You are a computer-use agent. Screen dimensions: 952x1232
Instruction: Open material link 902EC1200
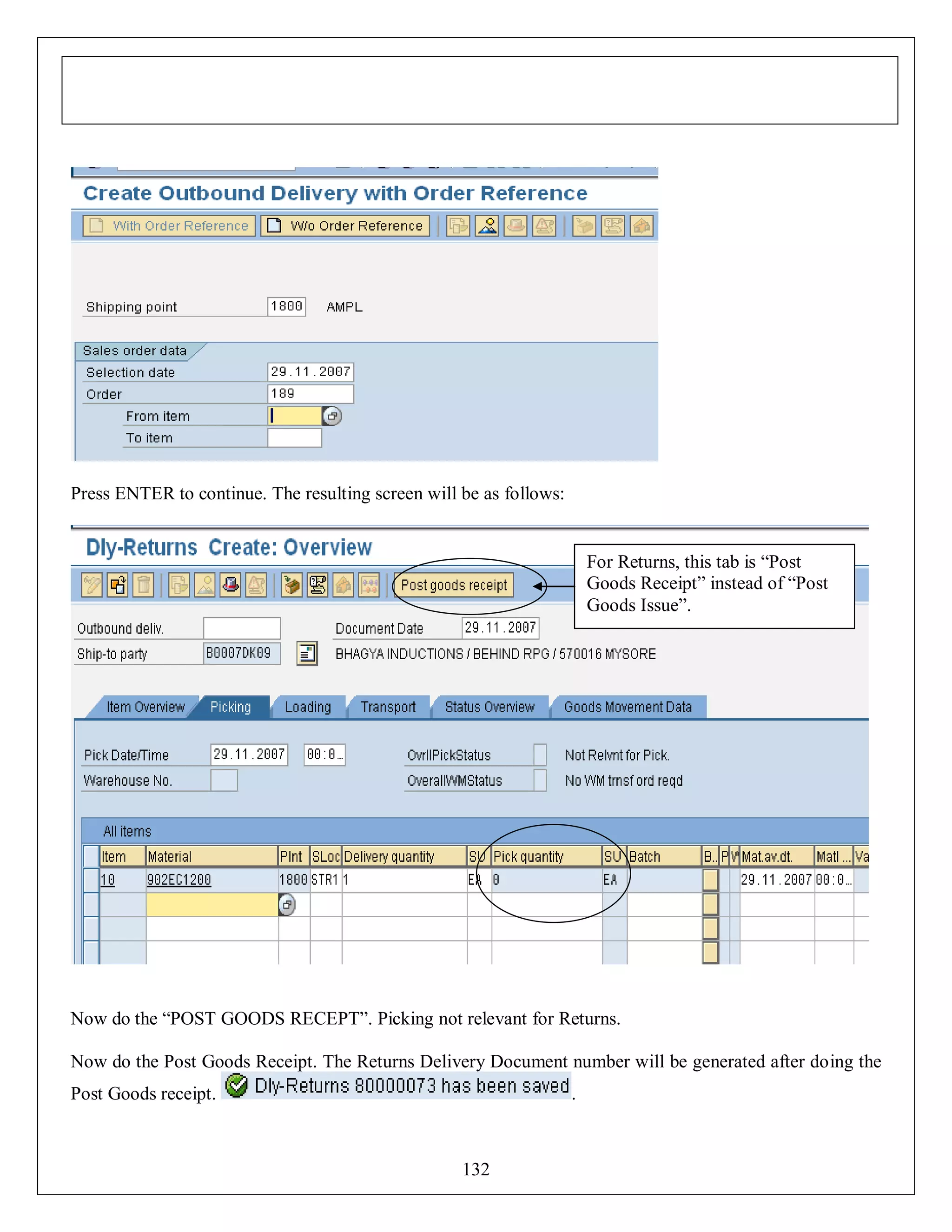[179, 880]
